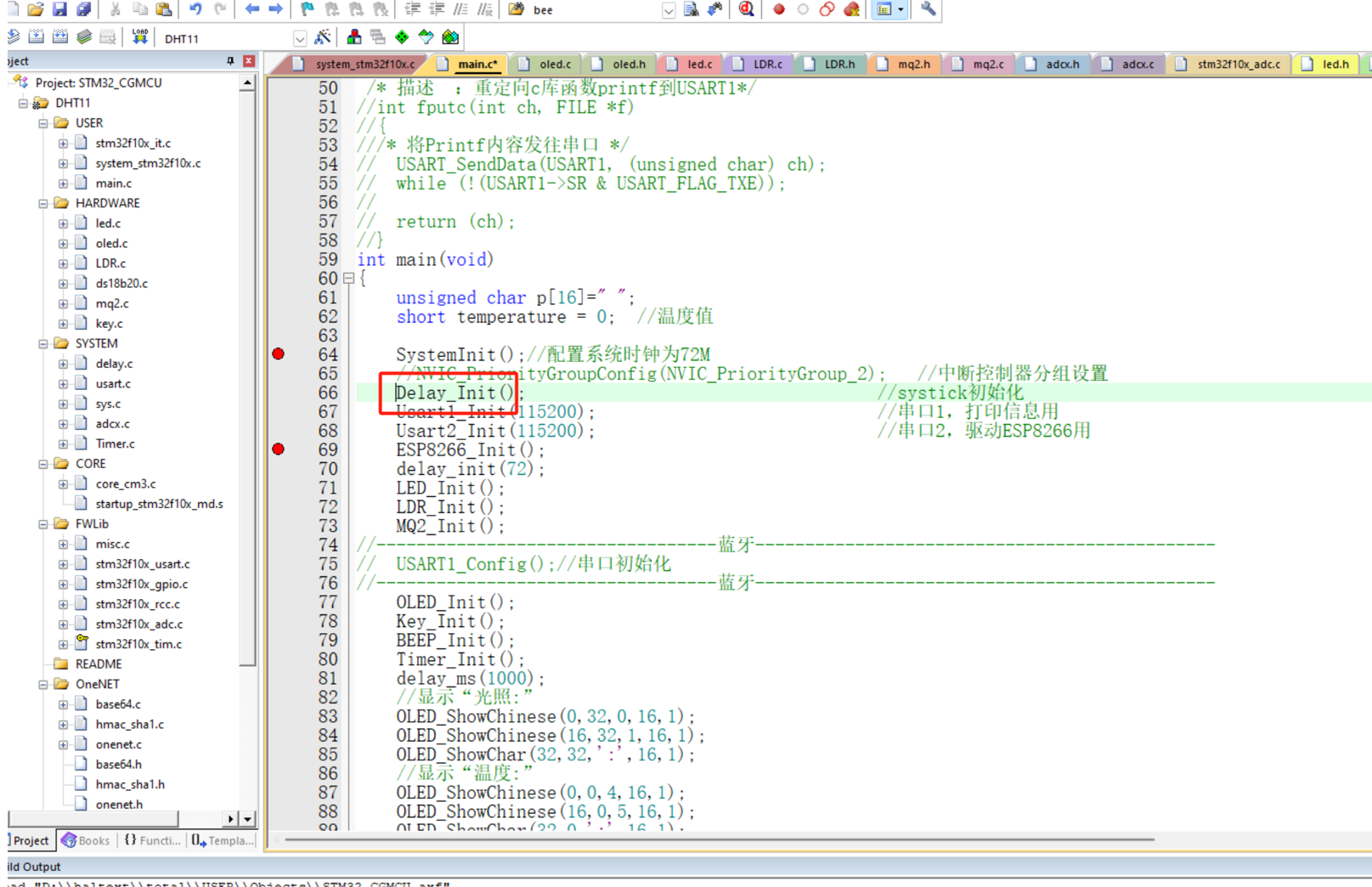Open the 'bee' search history dropdown
Image resolution: width=1372 pixels, height=887 pixels.
coord(669,10)
